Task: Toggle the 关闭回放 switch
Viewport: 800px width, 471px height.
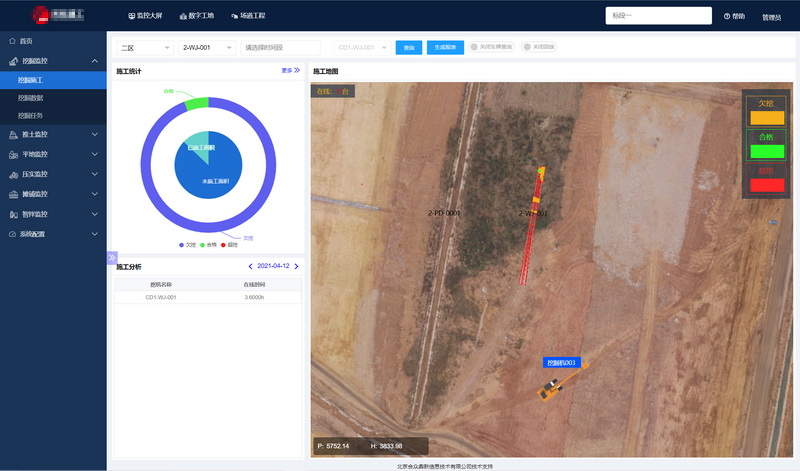Action: point(526,47)
